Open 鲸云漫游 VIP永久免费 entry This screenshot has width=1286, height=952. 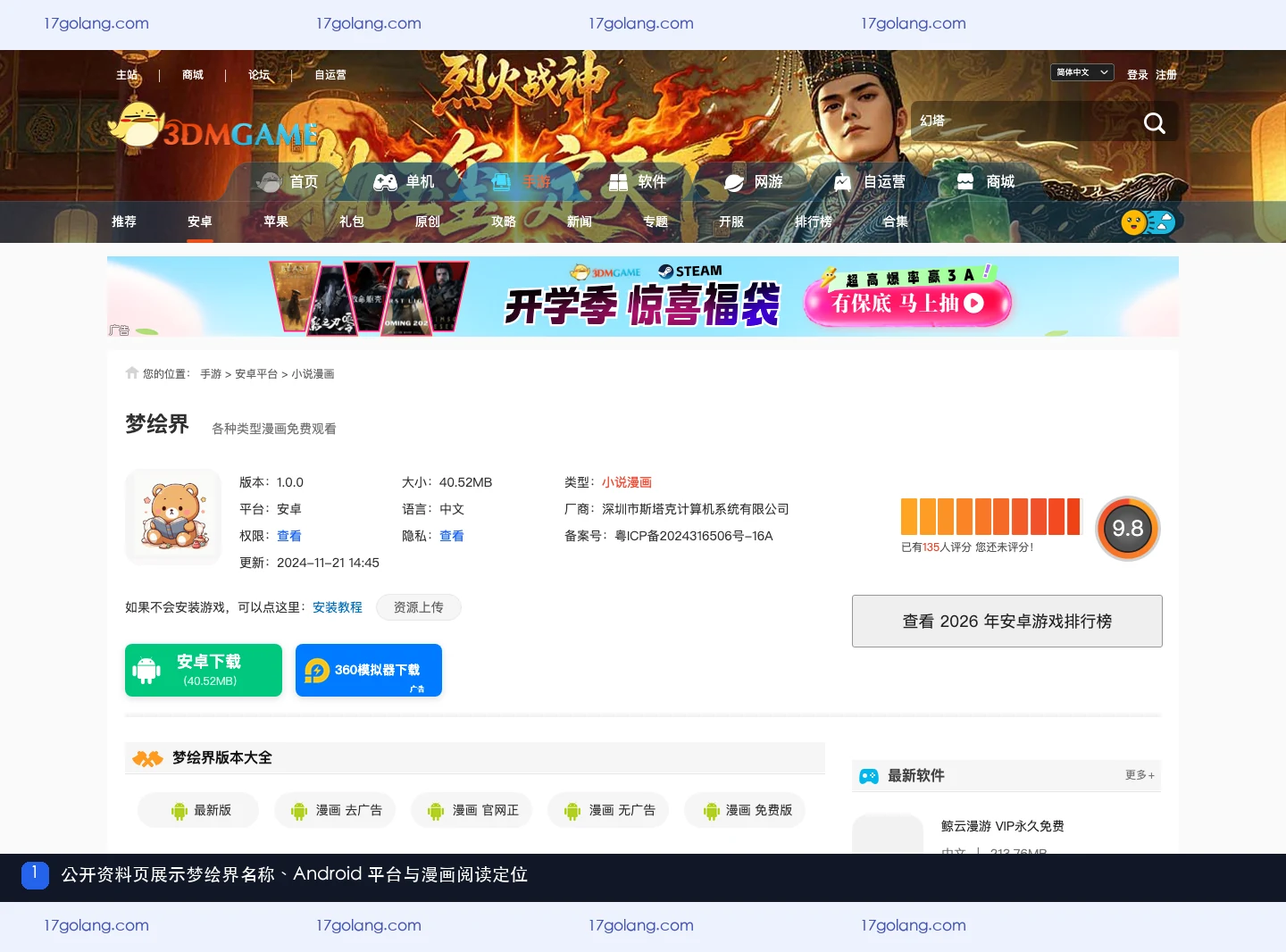pos(1002,826)
